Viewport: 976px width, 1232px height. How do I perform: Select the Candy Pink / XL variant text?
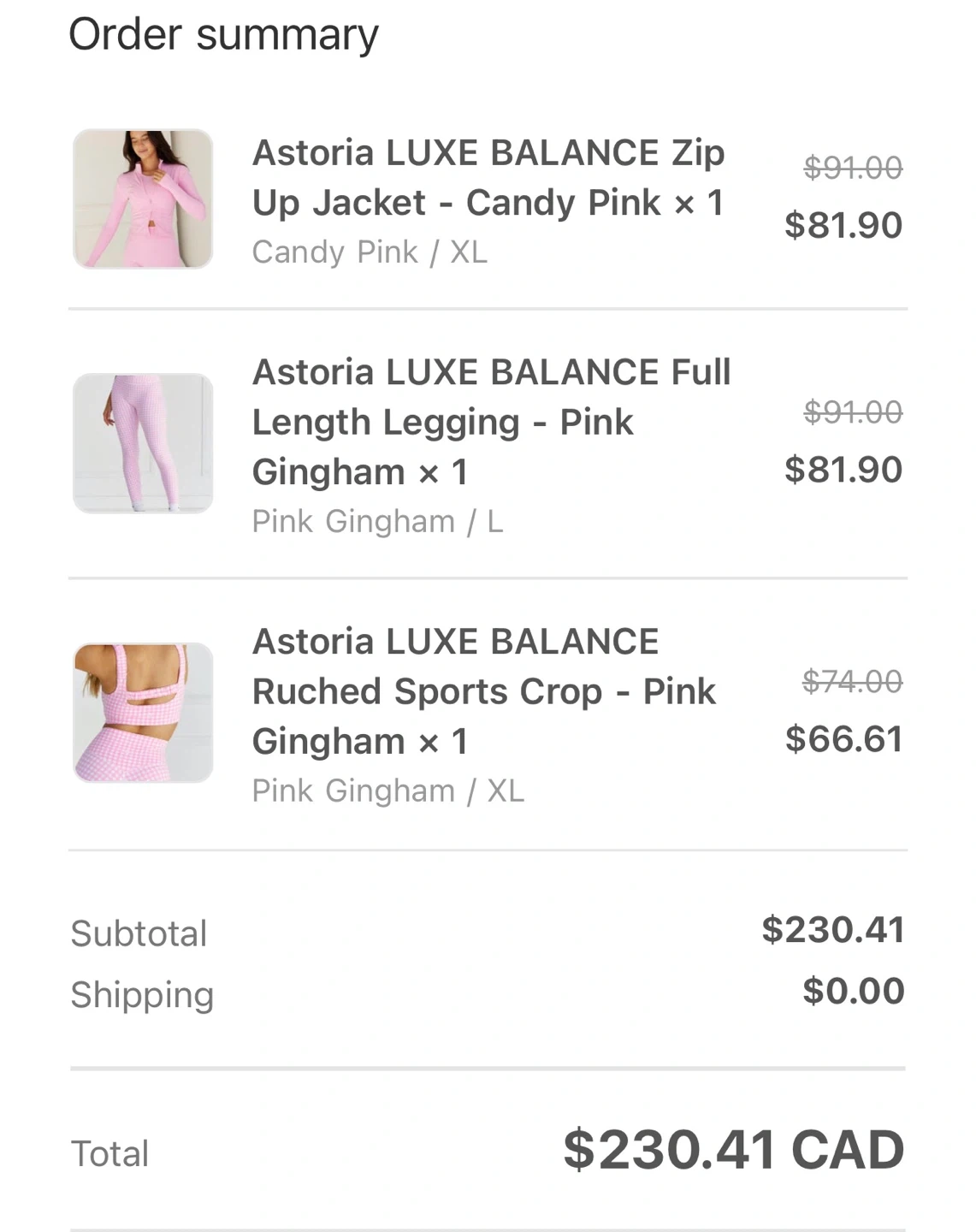click(x=370, y=252)
